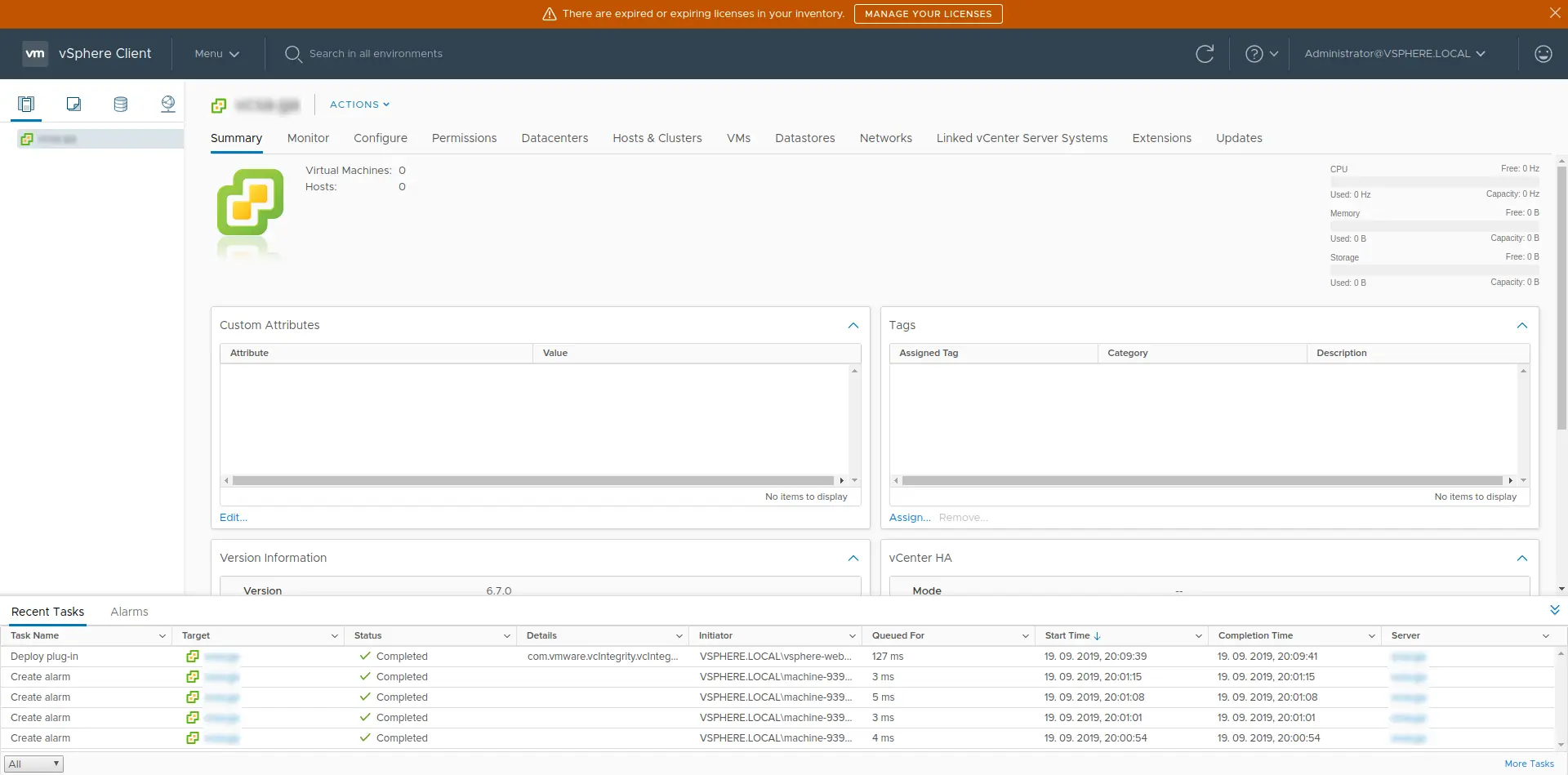
Task: Click Manage Your Licenses button
Action: 928,14
